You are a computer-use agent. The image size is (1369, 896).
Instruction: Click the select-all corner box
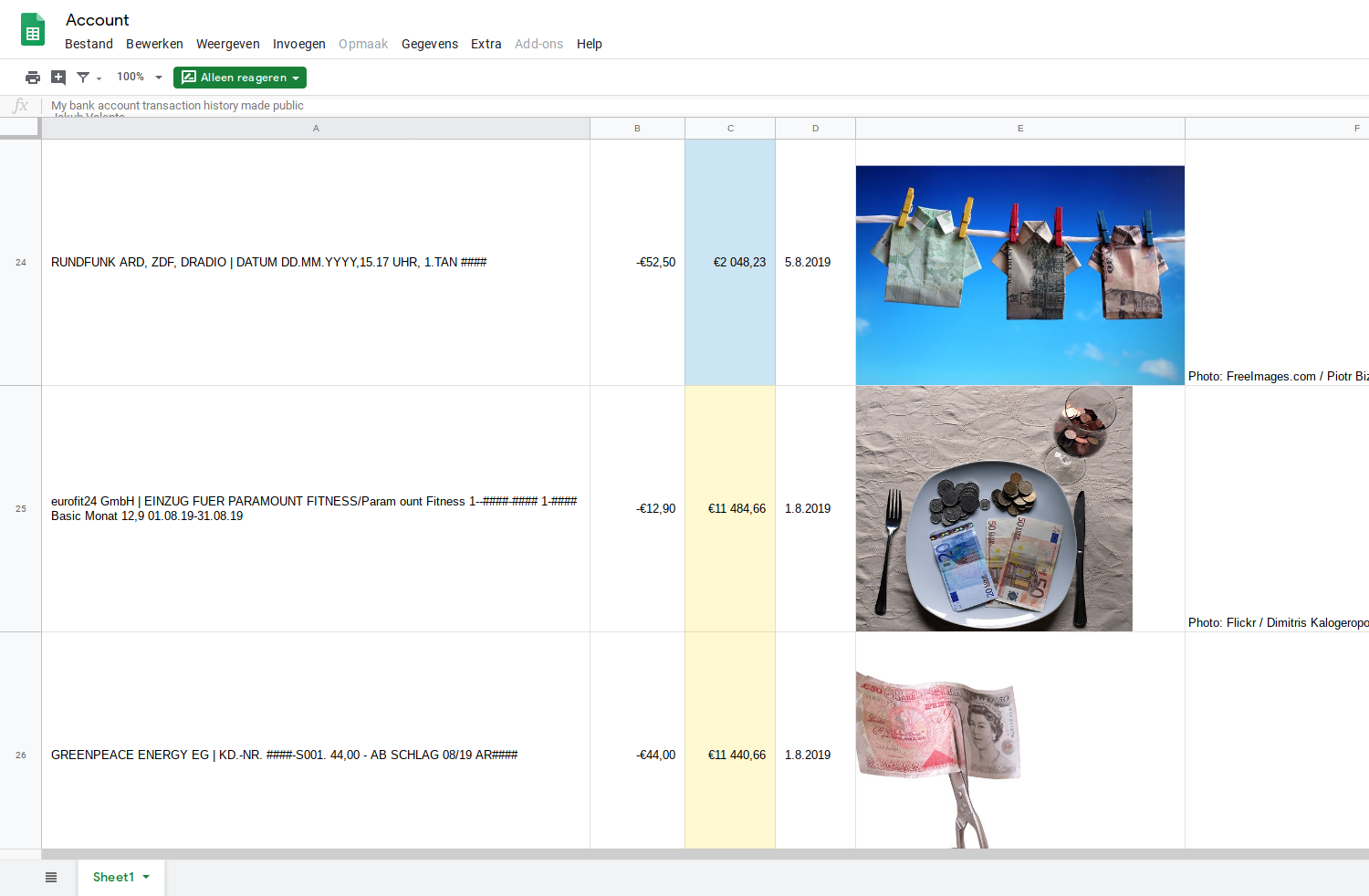pyautogui.click(x=20, y=128)
